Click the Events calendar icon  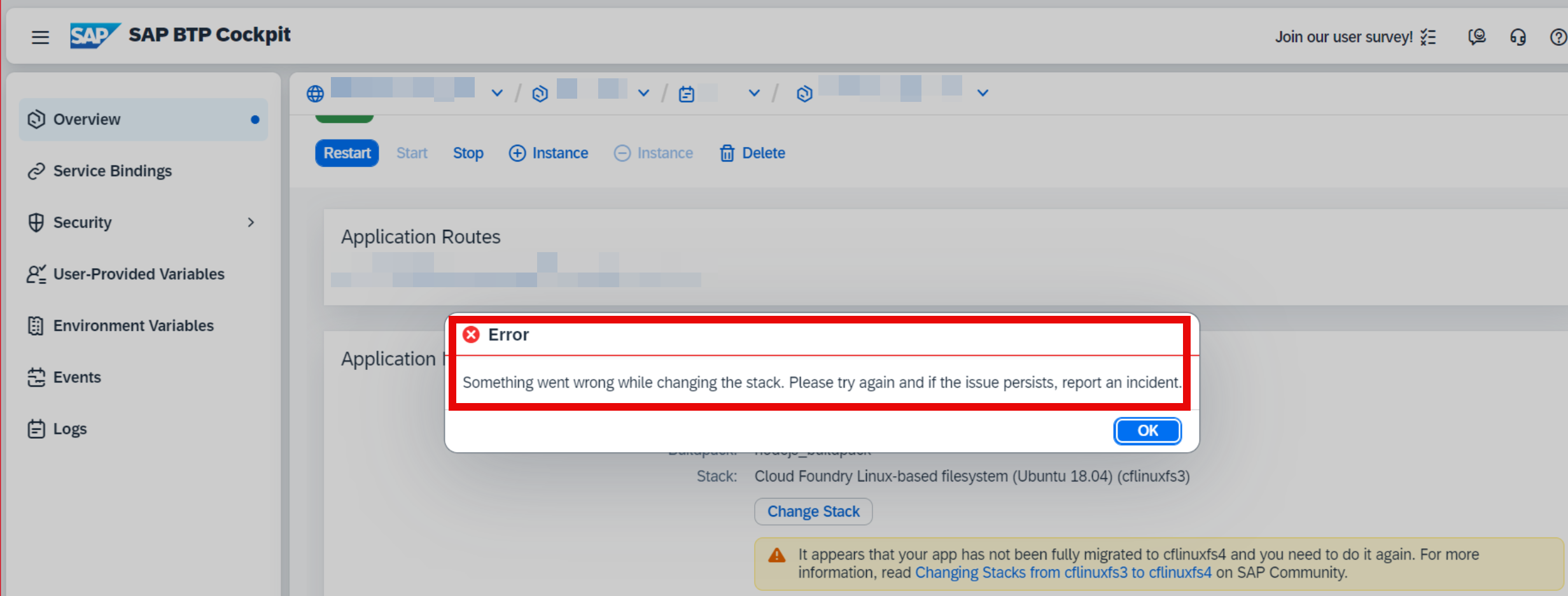(36, 377)
